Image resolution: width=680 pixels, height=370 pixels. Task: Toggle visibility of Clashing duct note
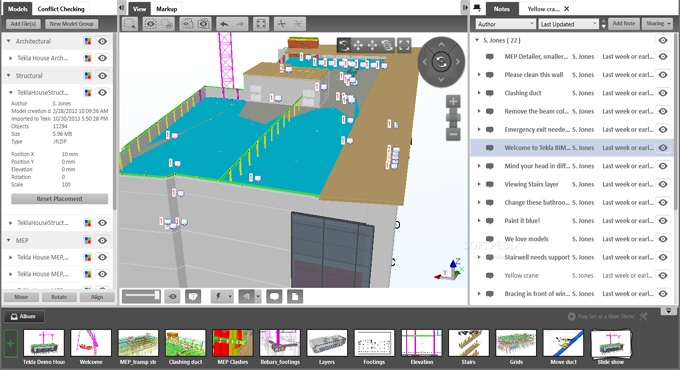(663, 93)
